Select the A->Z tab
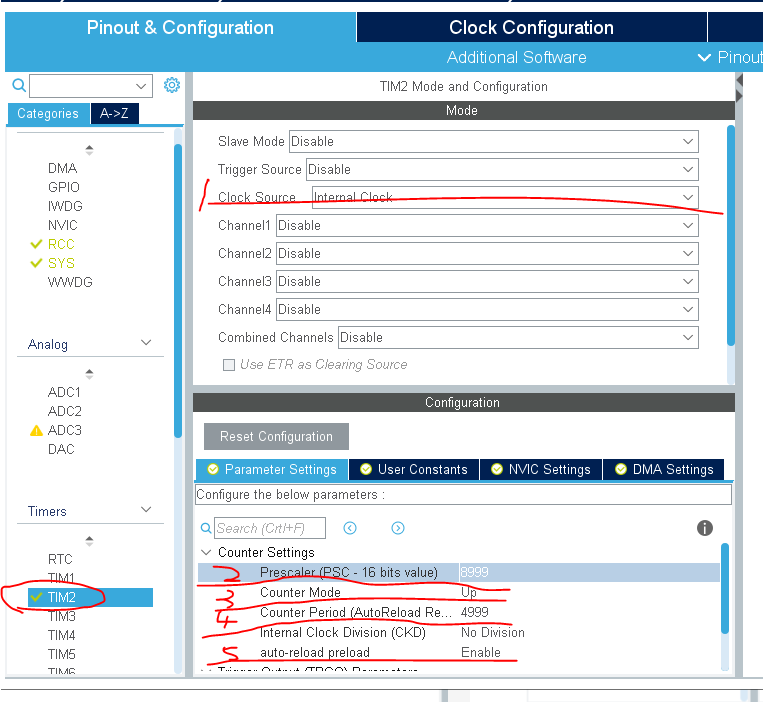The width and height of the screenshot is (763, 702). point(114,113)
